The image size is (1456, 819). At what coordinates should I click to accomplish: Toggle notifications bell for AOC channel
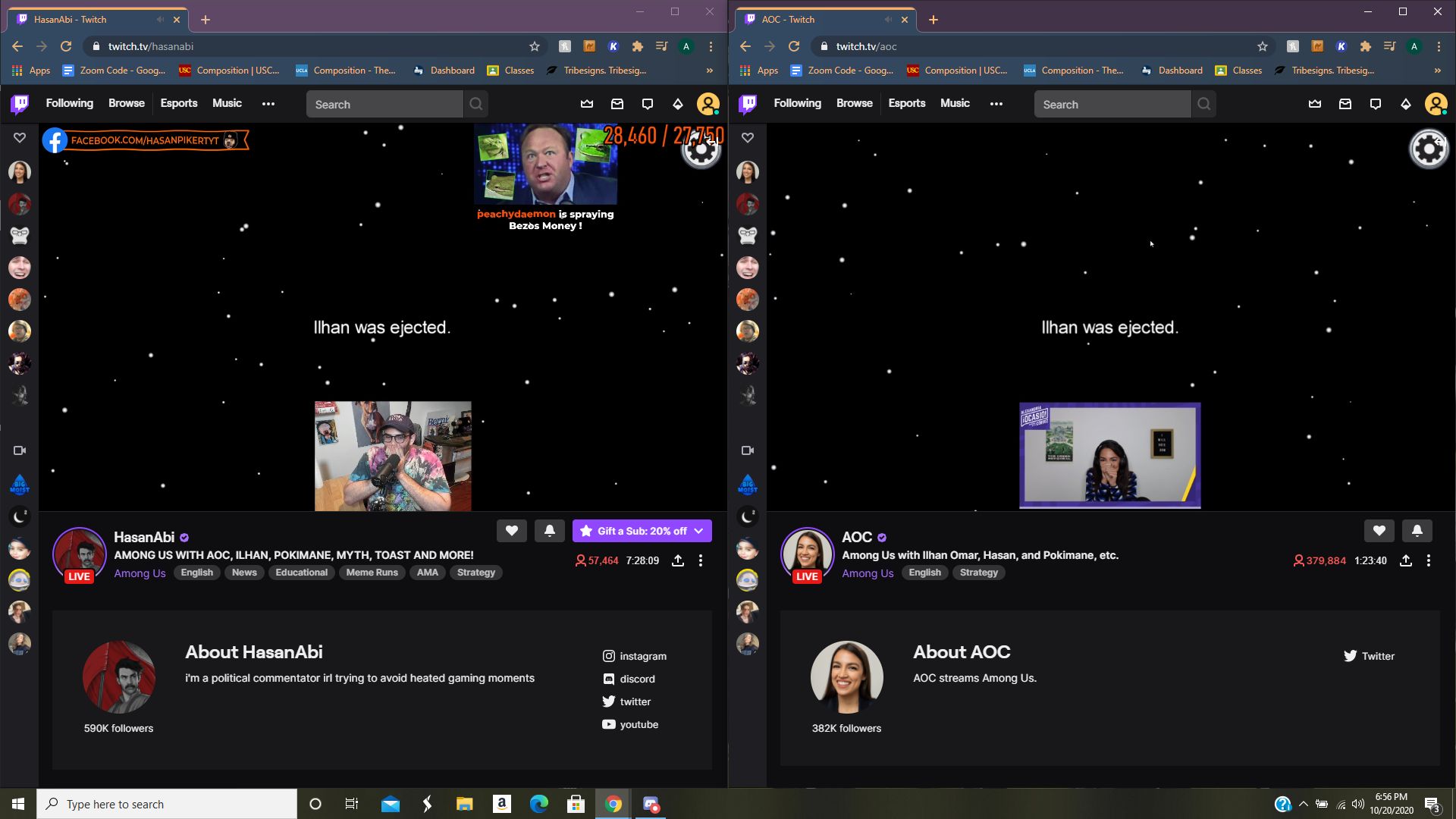click(1417, 531)
